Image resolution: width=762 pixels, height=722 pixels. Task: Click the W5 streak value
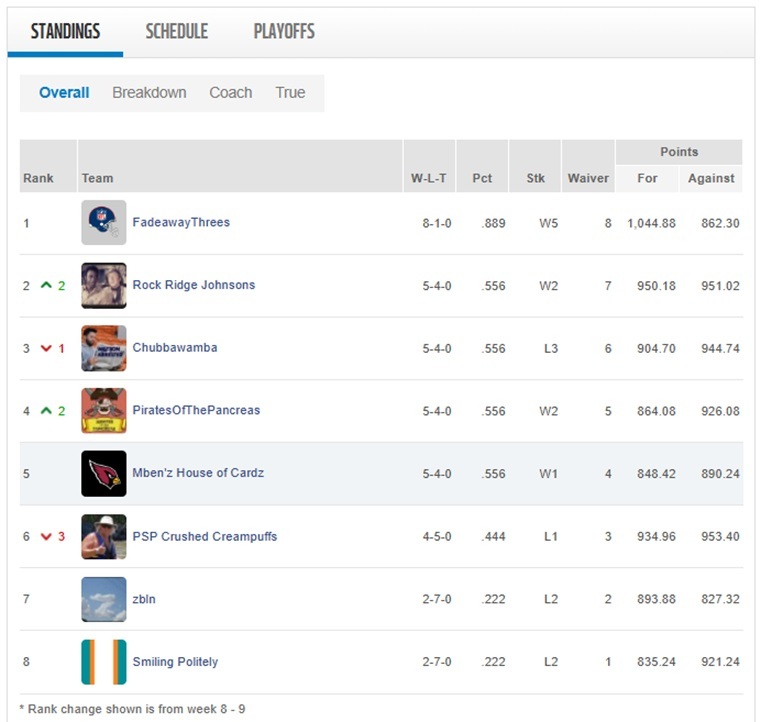tap(548, 223)
